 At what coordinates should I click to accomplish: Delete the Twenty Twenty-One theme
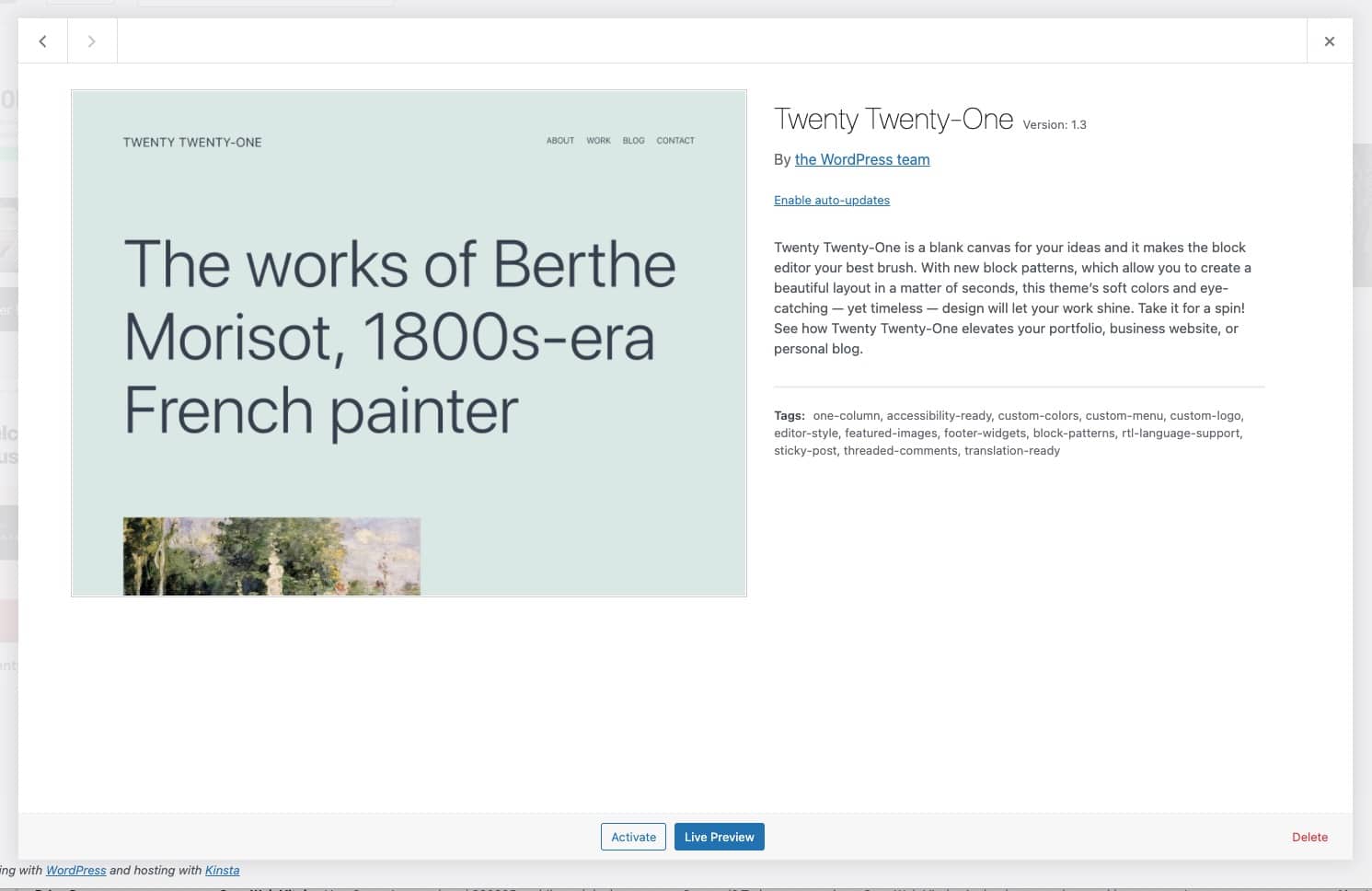pyautogui.click(x=1309, y=837)
